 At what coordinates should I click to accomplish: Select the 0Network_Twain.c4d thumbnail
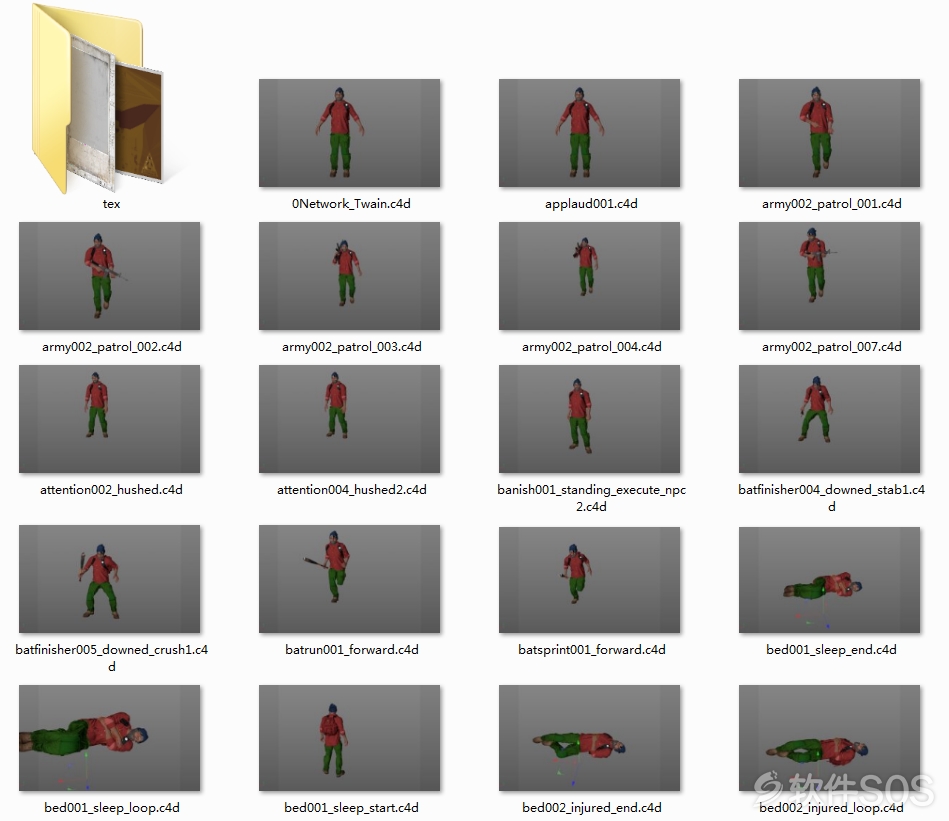pos(350,133)
